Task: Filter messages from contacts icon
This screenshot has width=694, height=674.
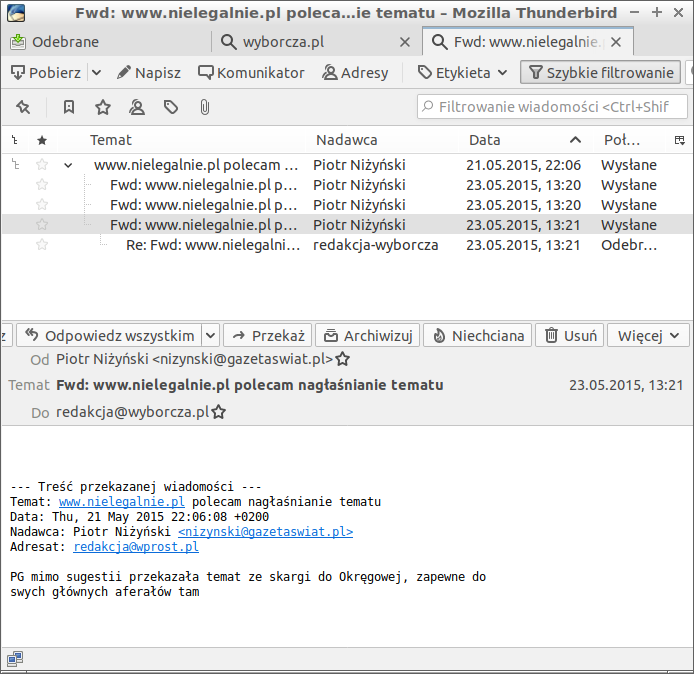Action: coord(137,107)
